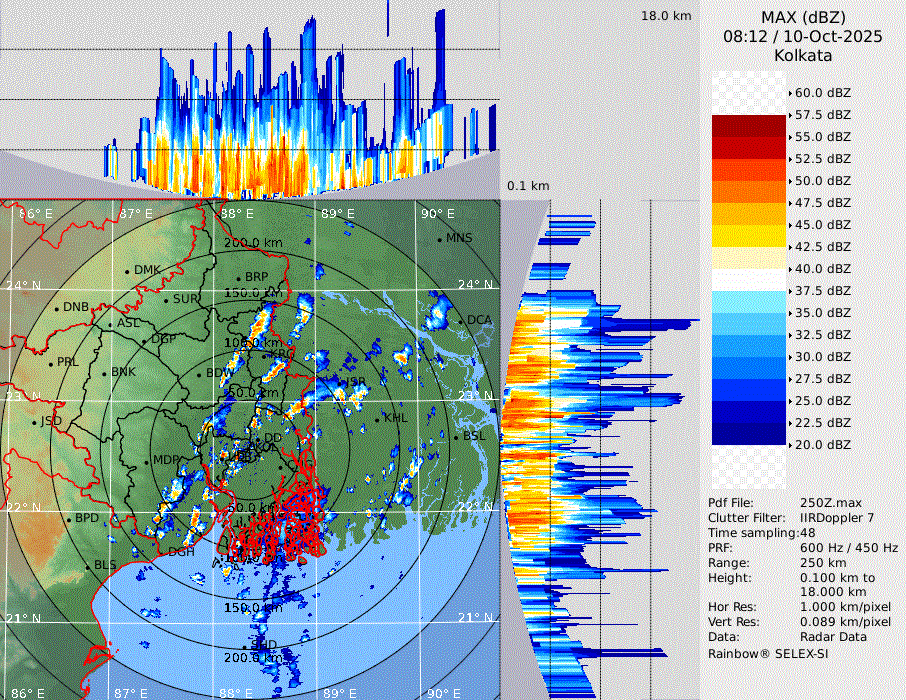Select the DCA station marker
Screen dimensions: 906x700
[462, 320]
